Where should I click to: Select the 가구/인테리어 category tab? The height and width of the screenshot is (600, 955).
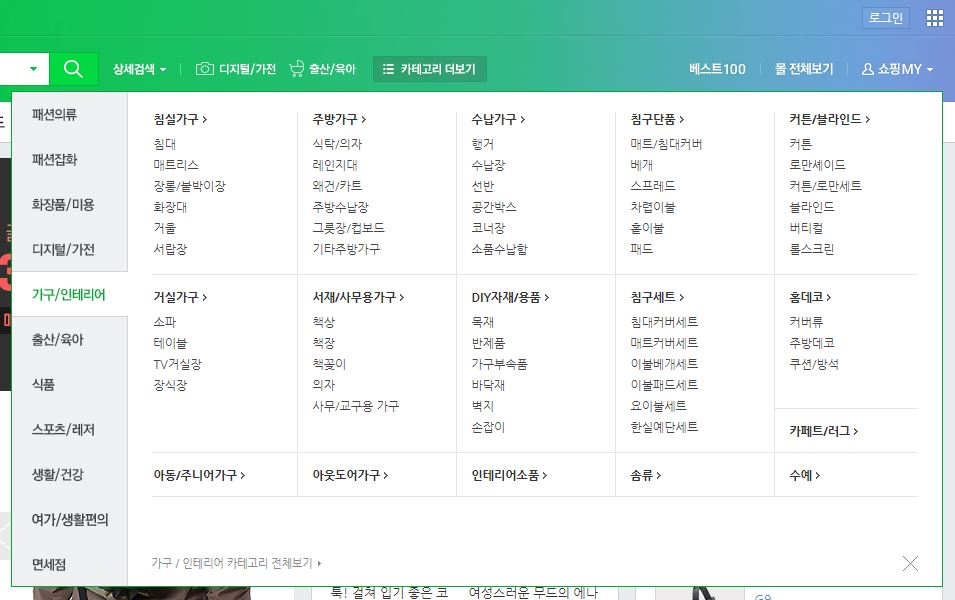[x=69, y=294]
